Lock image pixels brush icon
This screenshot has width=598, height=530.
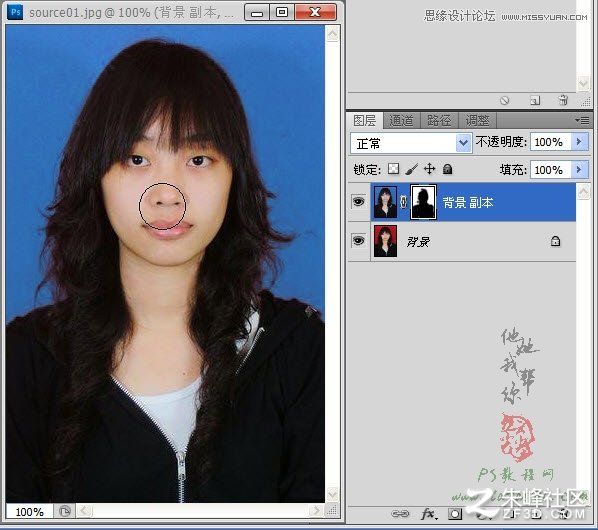pyautogui.click(x=412, y=169)
